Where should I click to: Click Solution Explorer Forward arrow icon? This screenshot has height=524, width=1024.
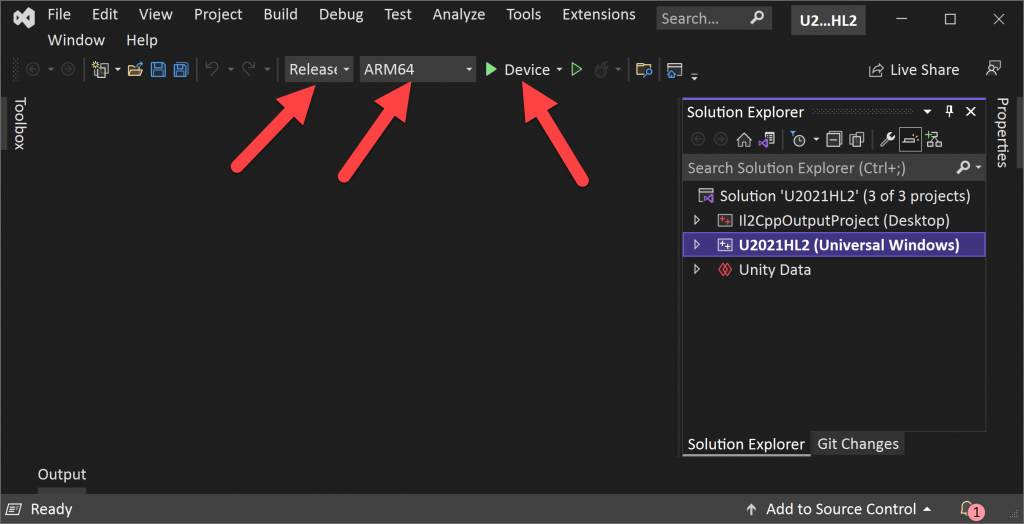(721, 139)
